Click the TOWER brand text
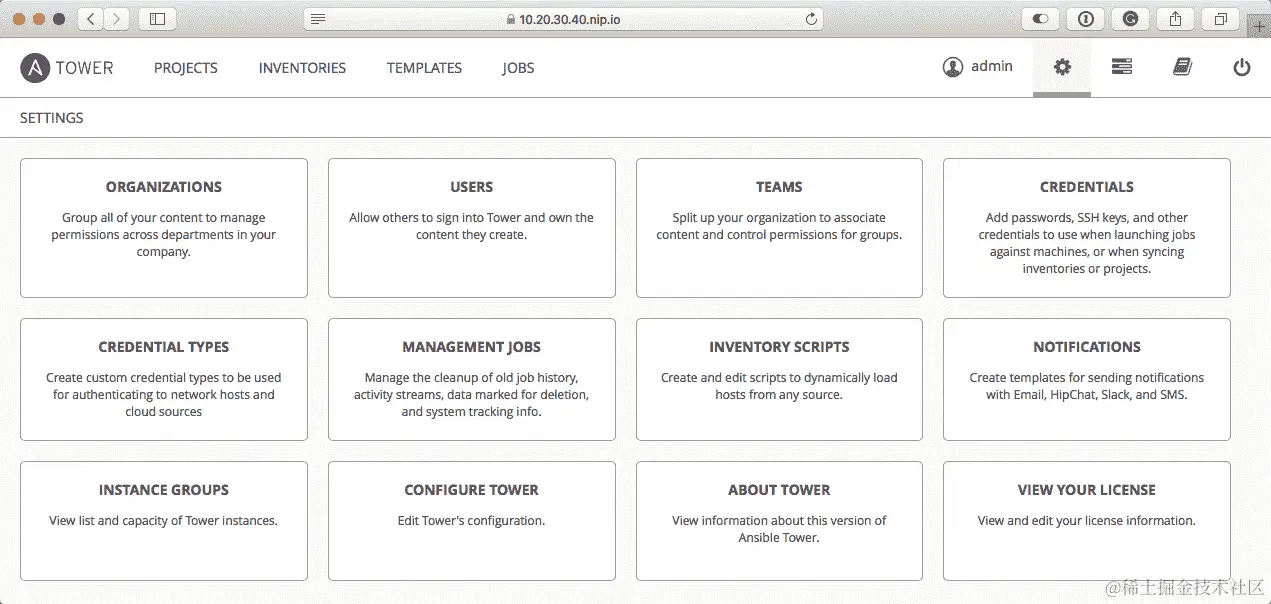This screenshot has height=604, width=1271. click(x=85, y=68)
